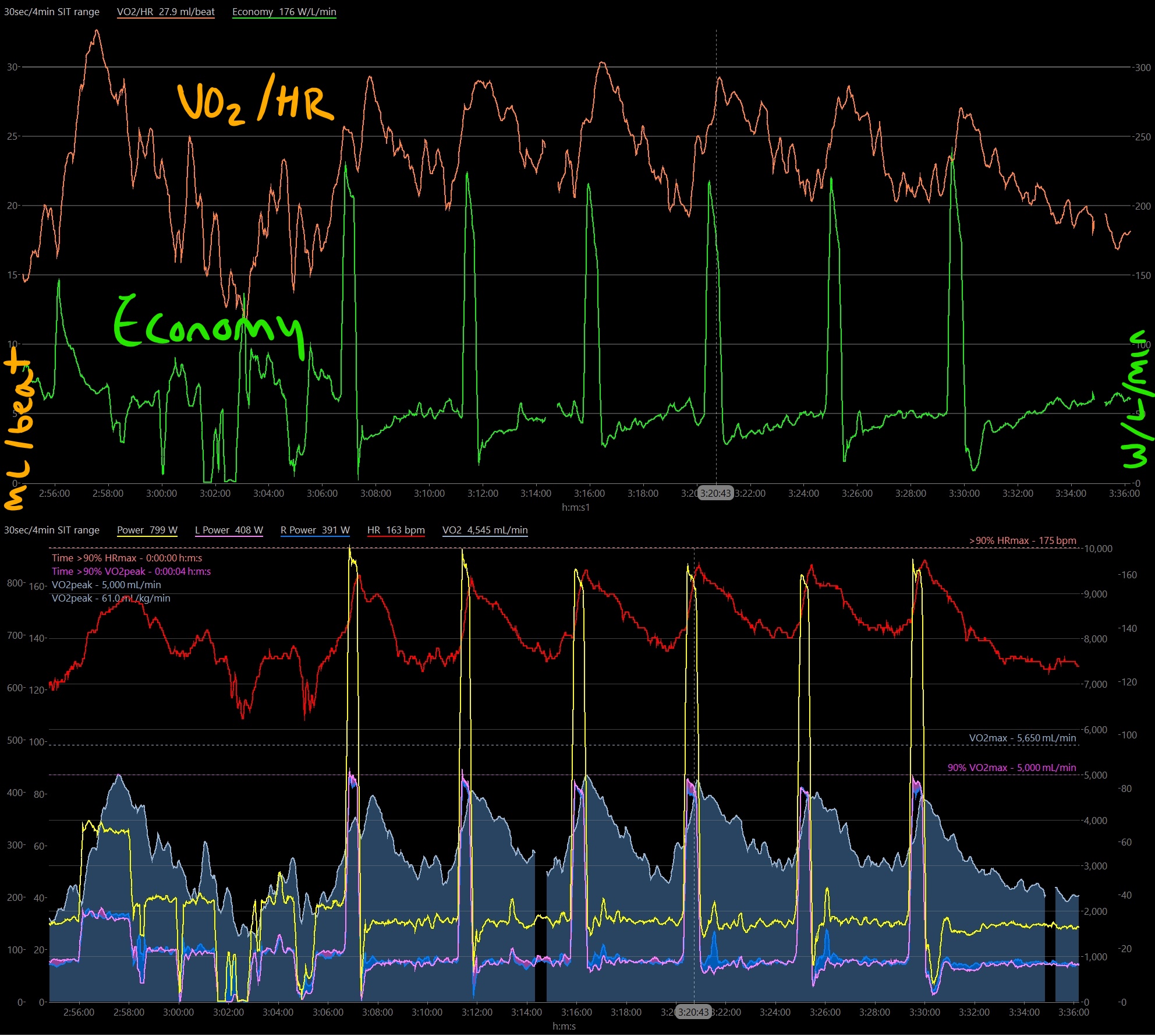Select the HR 163 bpm legend item
The height and width of the screenshot is (1036, 1155).
point(396,530)
